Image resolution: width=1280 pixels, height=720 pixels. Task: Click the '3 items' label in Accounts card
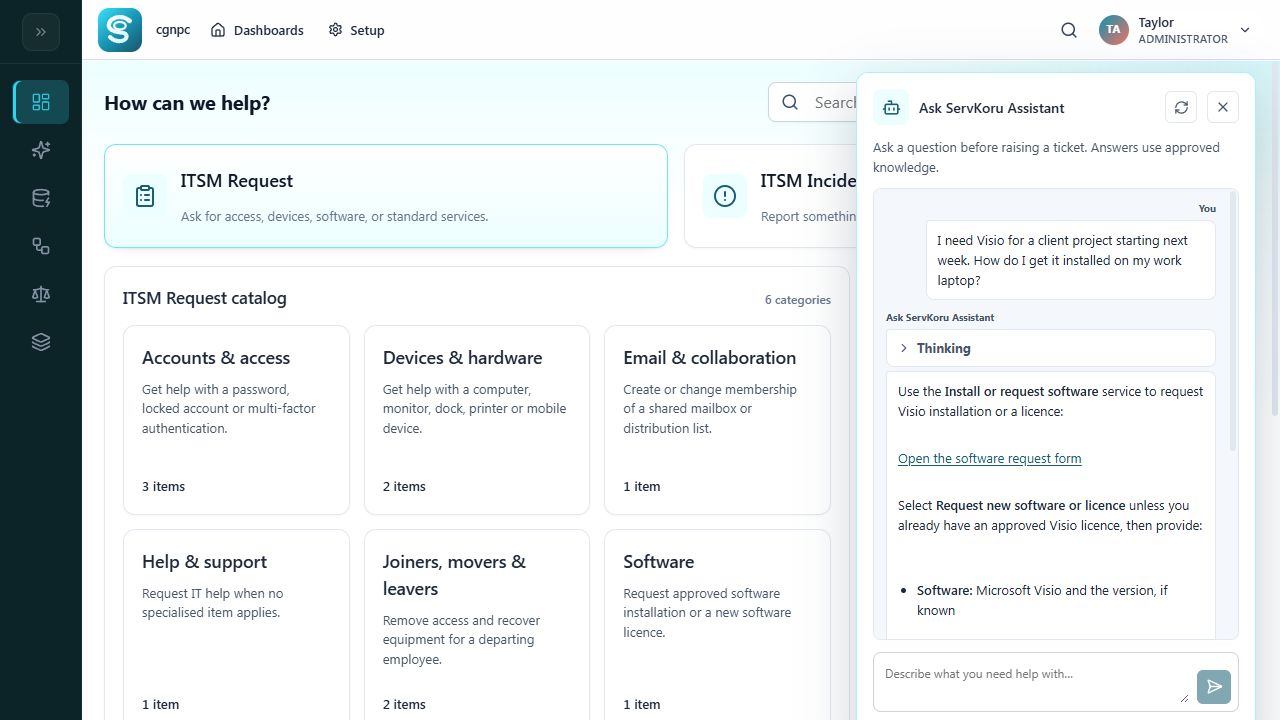click(x=163, y=486)
